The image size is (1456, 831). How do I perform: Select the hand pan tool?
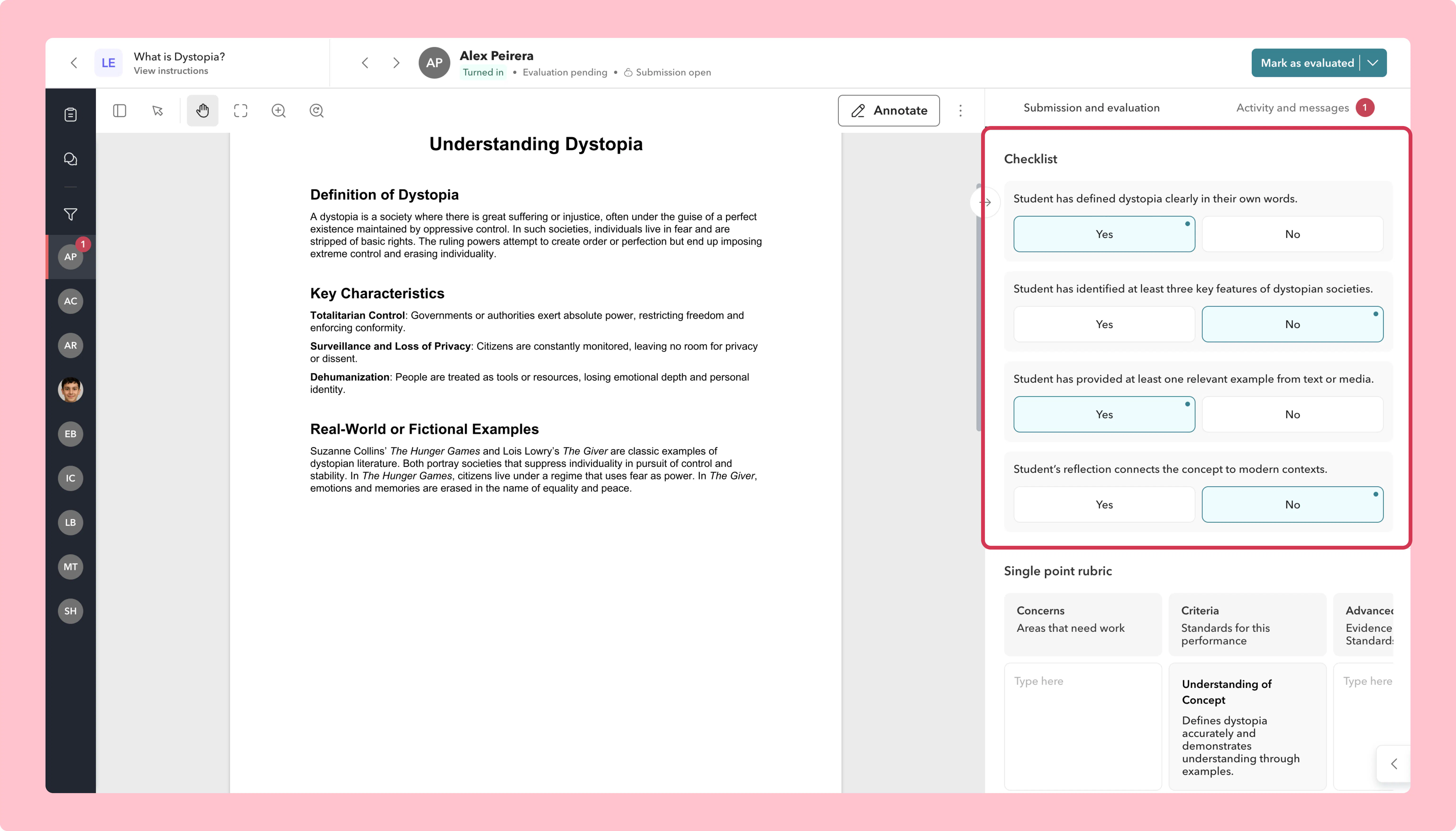pos(202,110)
